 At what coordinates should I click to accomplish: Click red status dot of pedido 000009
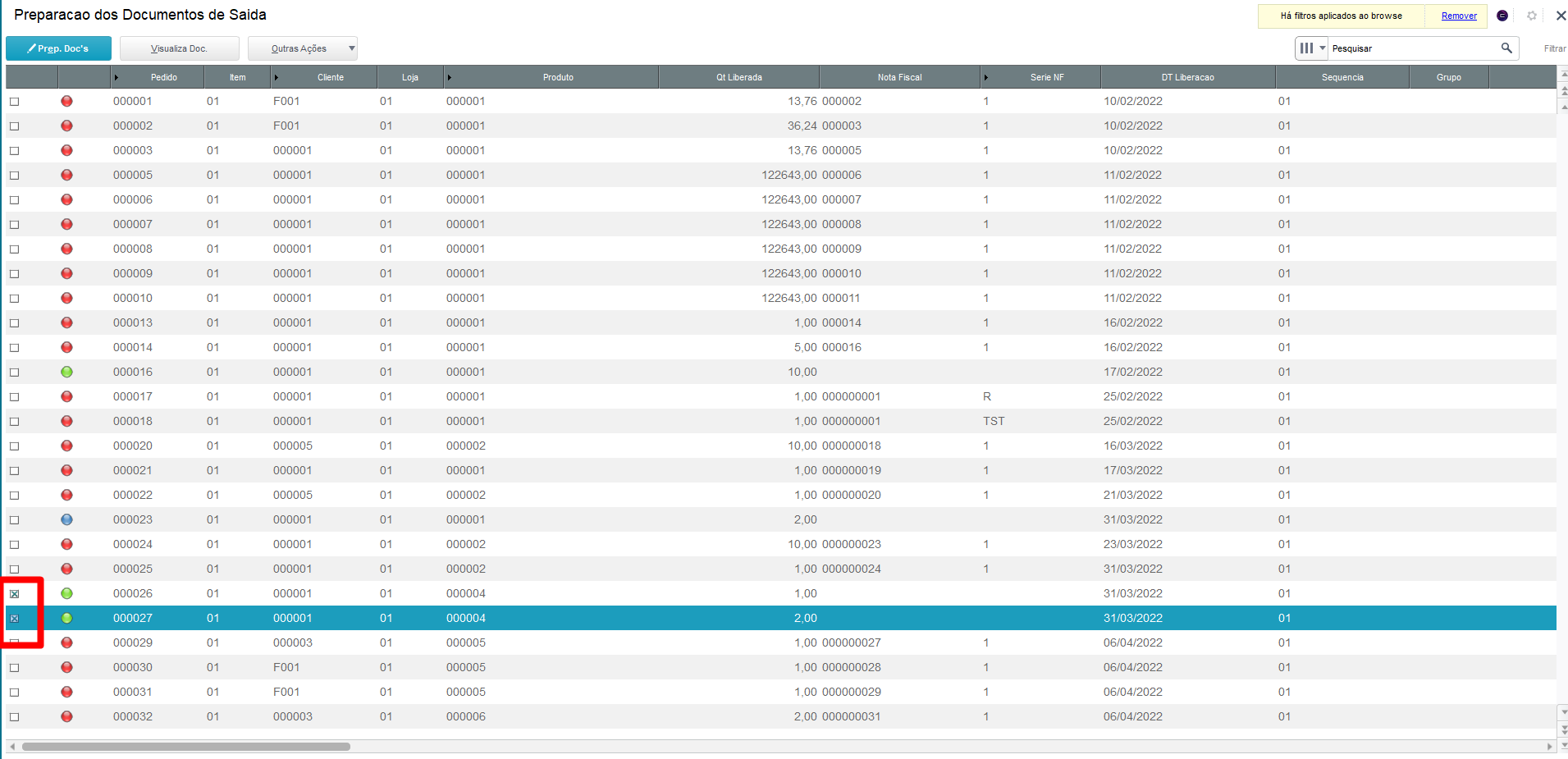click(66, 273)
